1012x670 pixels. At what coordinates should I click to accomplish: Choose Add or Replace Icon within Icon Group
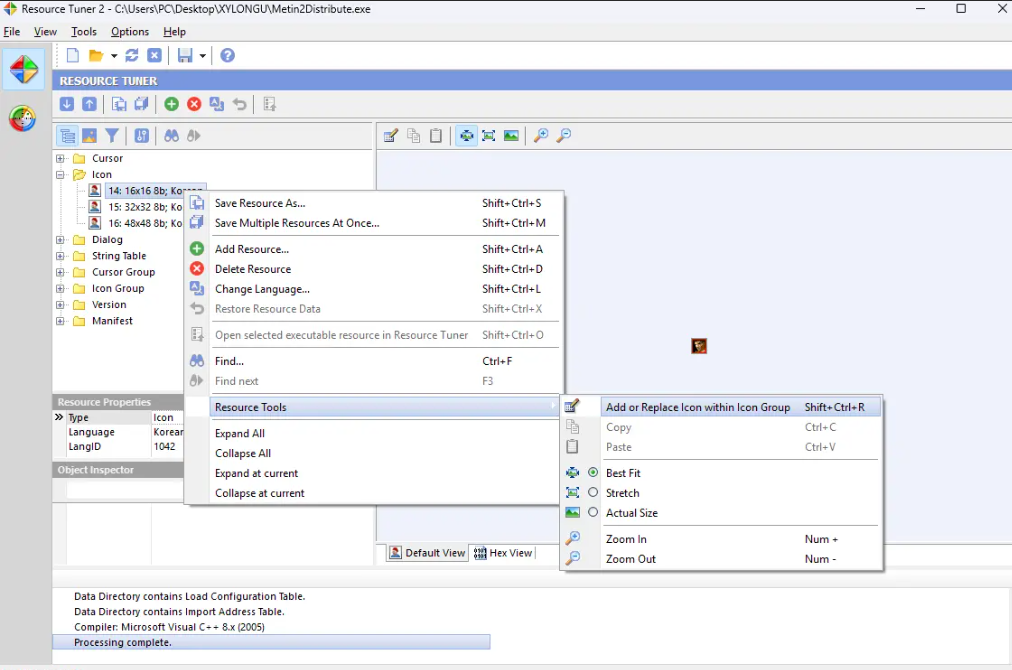pos(697,407)
